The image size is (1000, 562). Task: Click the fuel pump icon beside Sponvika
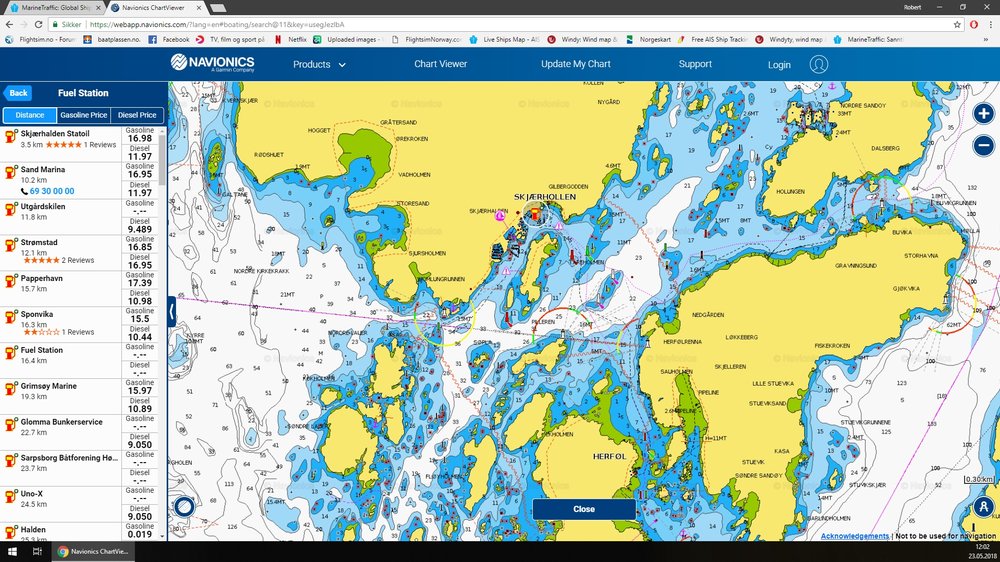(x=11, y=316)
